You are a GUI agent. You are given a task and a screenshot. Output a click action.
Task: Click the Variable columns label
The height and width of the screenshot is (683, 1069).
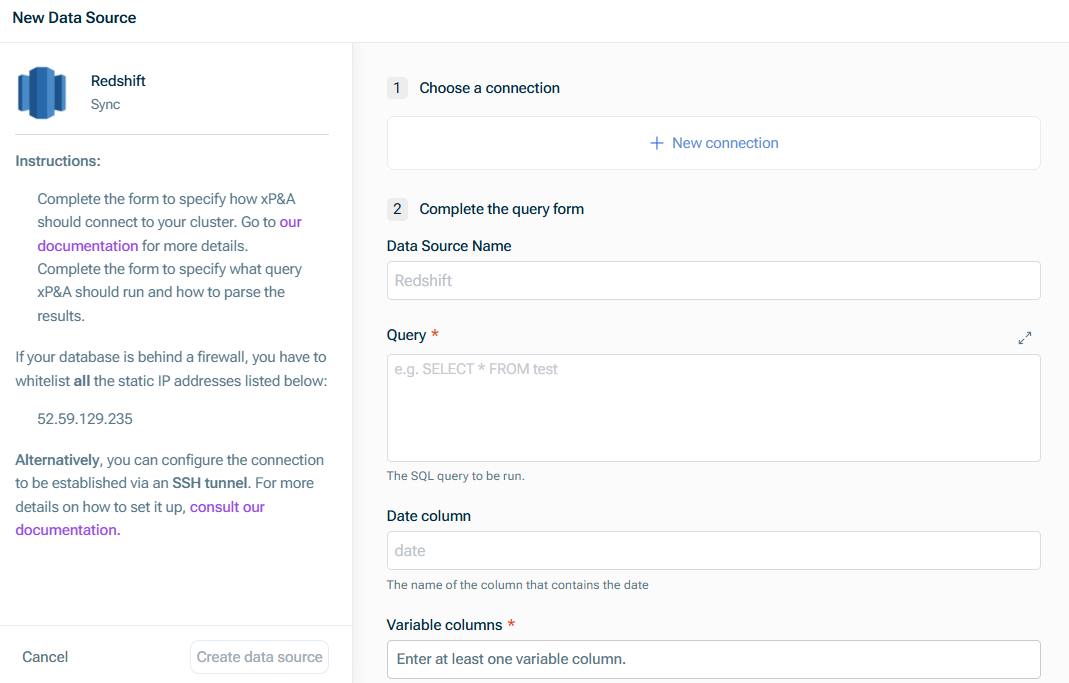pyautogui.click(x=444, y=625)
